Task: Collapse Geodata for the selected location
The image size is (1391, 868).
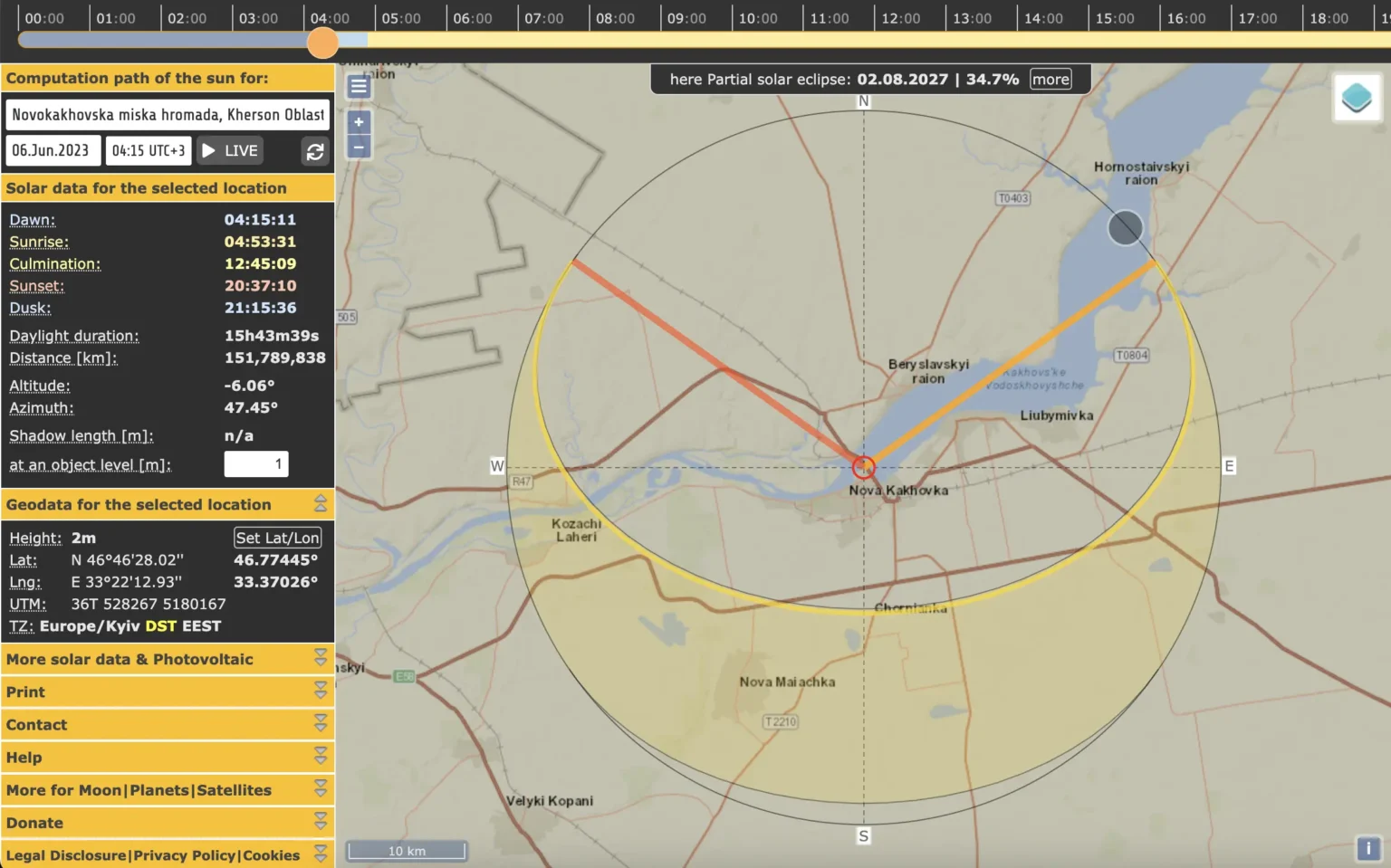Action: (320, 504)
